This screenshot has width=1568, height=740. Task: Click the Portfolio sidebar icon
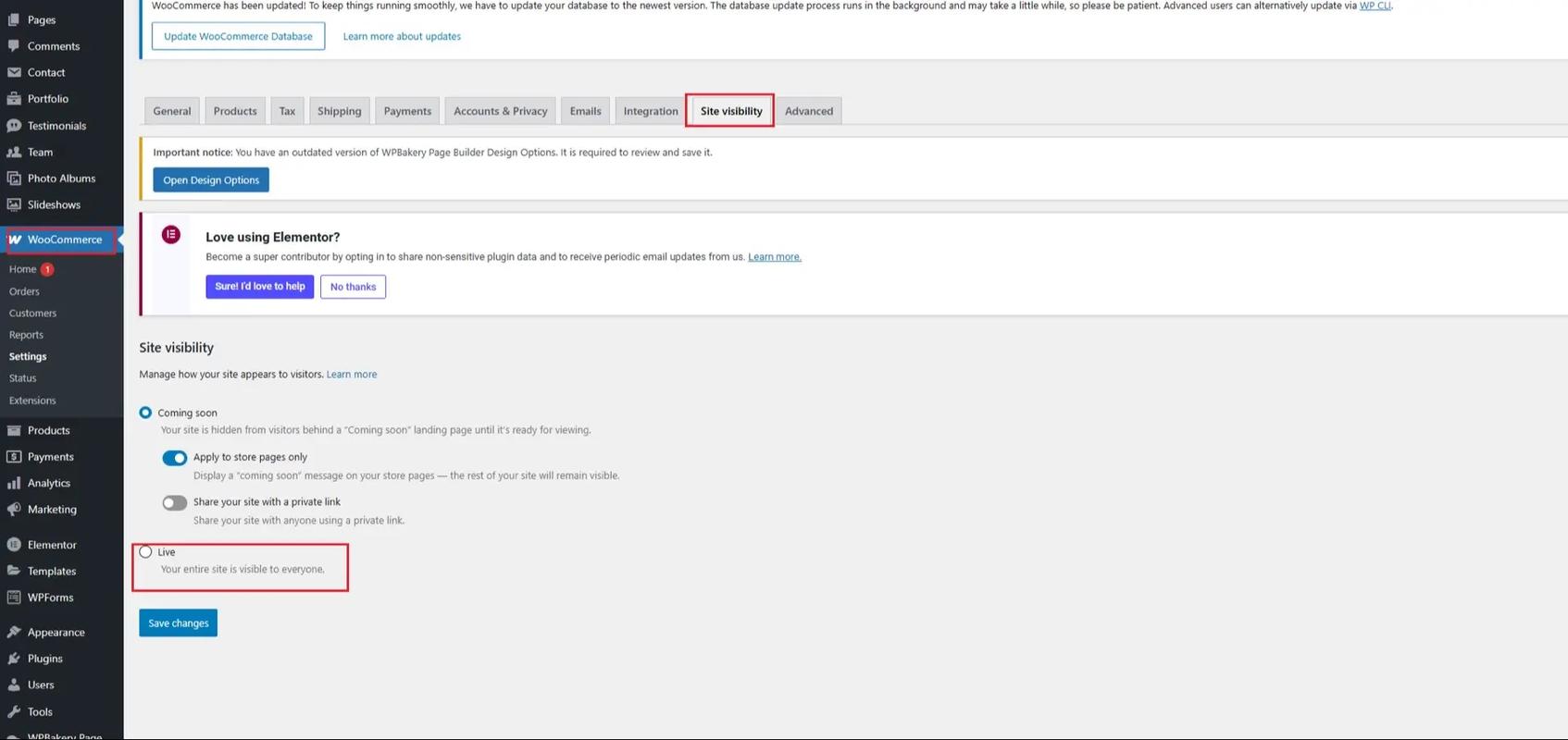[14, 99]
